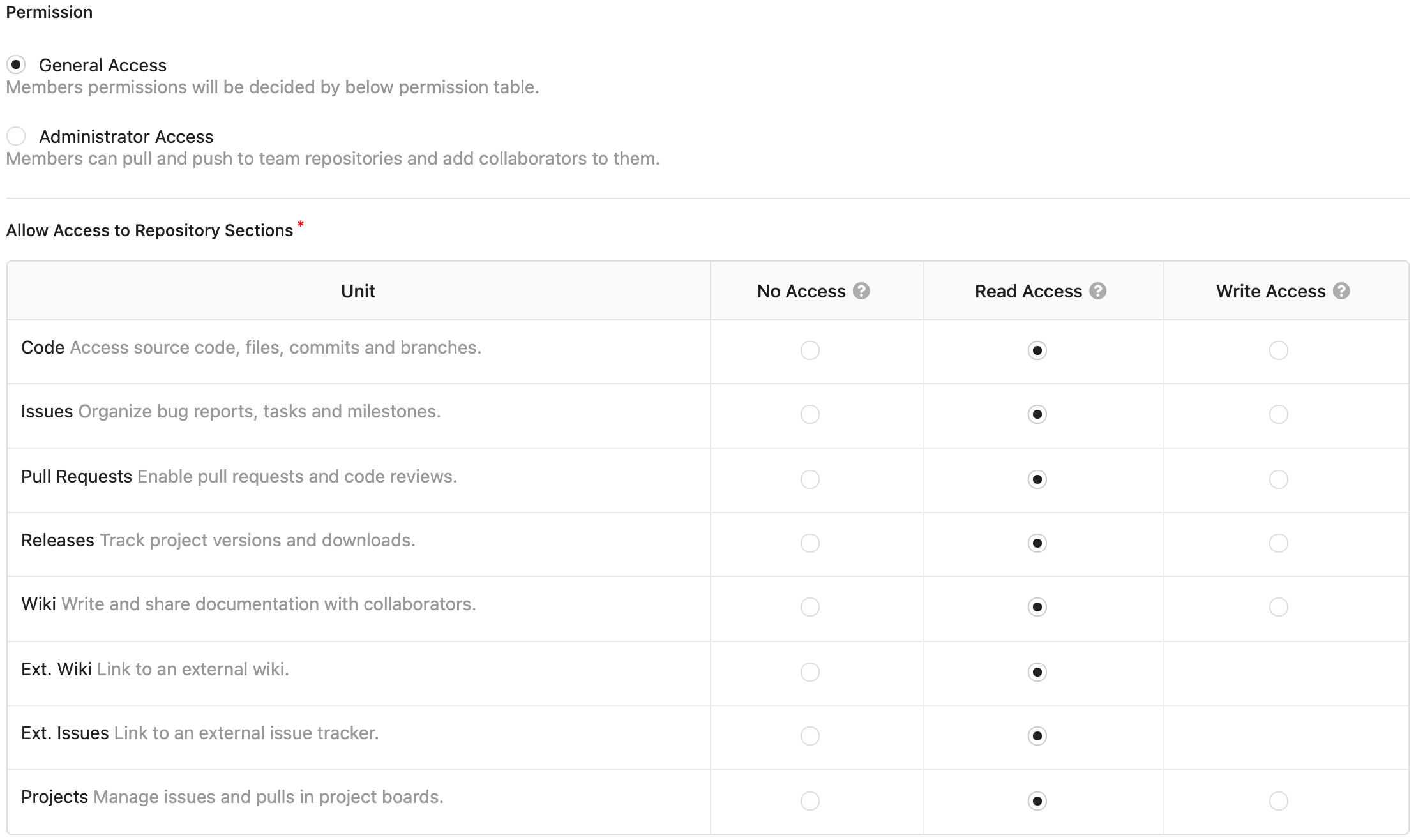Click the Read Access column header text
Screen dimensions: 1416x840
coord(1028,291)
